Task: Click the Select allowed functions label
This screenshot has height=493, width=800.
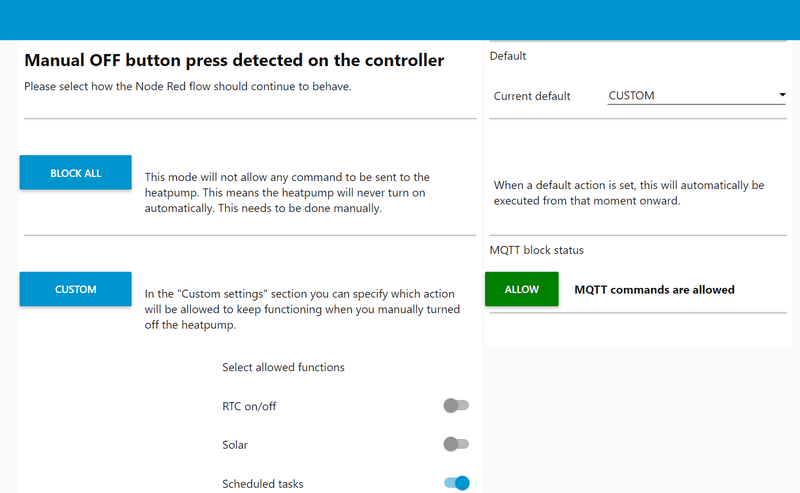Action: pos(283,367)
